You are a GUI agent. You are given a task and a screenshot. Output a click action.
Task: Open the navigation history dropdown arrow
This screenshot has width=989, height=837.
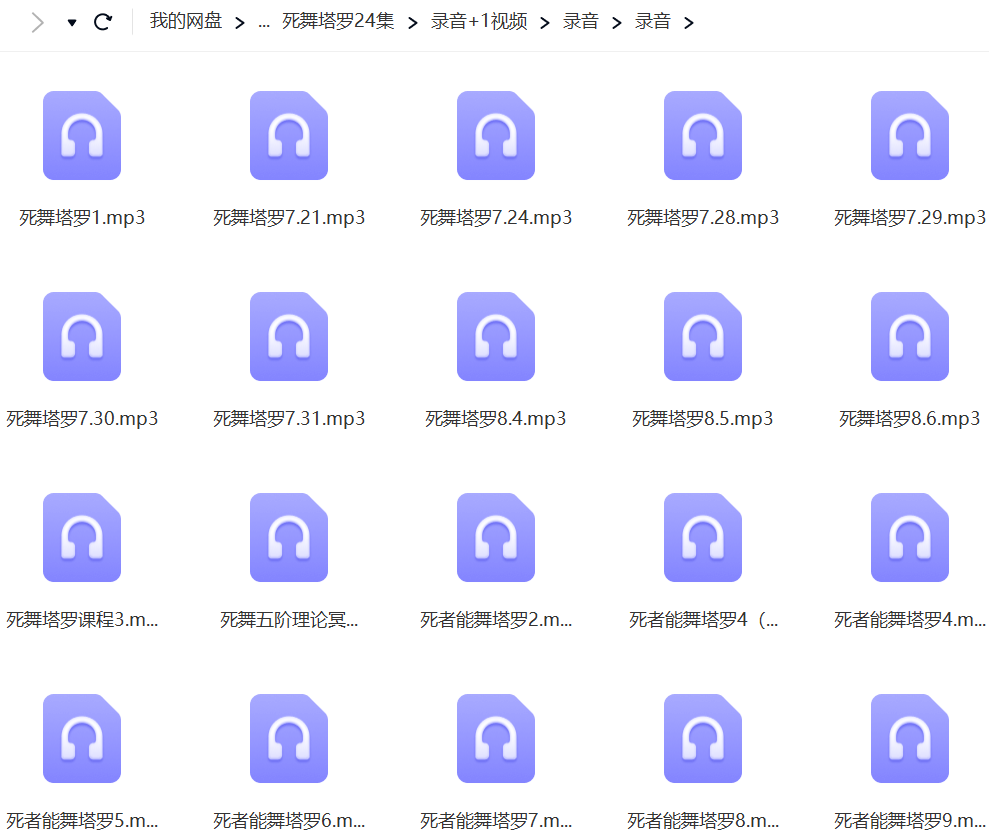pos(72,23)
